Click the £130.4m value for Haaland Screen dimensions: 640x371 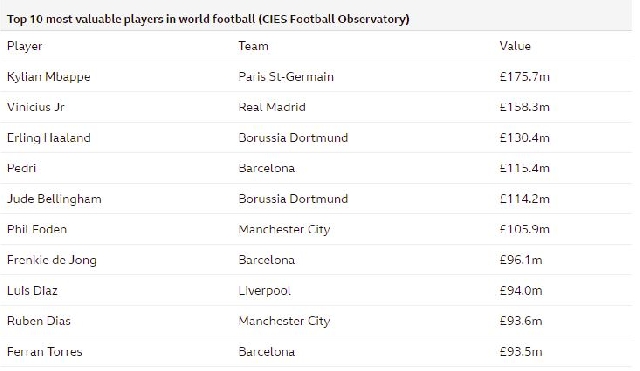pyautogui.click(x=524, y=138)
